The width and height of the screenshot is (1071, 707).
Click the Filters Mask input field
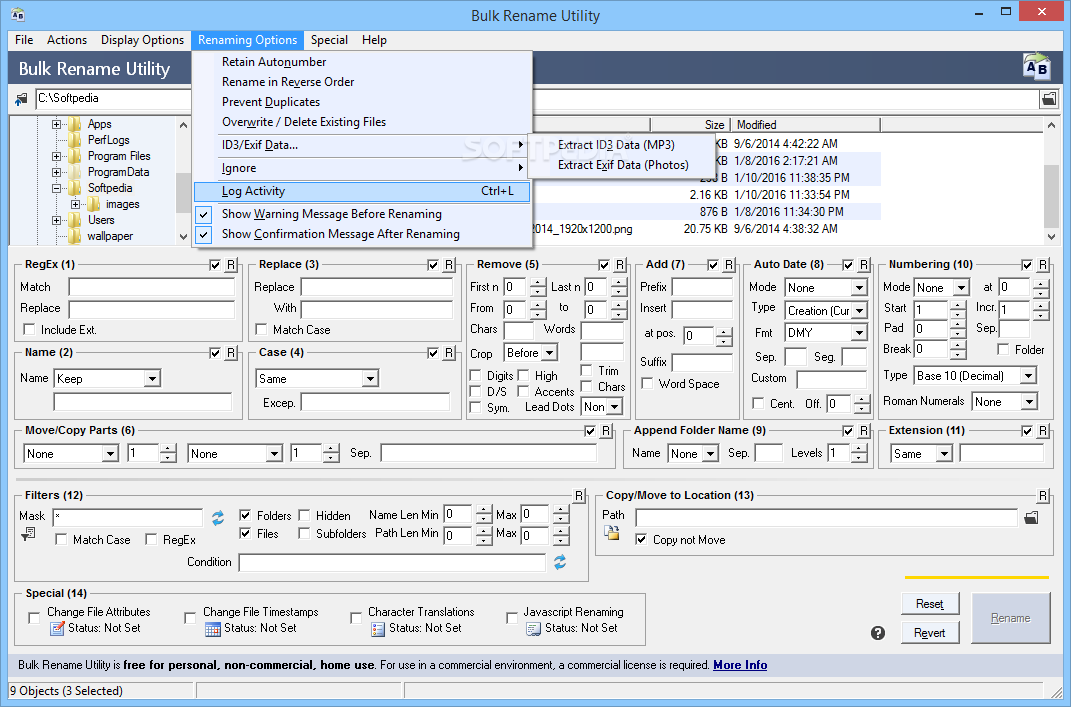tap(128, 517)
